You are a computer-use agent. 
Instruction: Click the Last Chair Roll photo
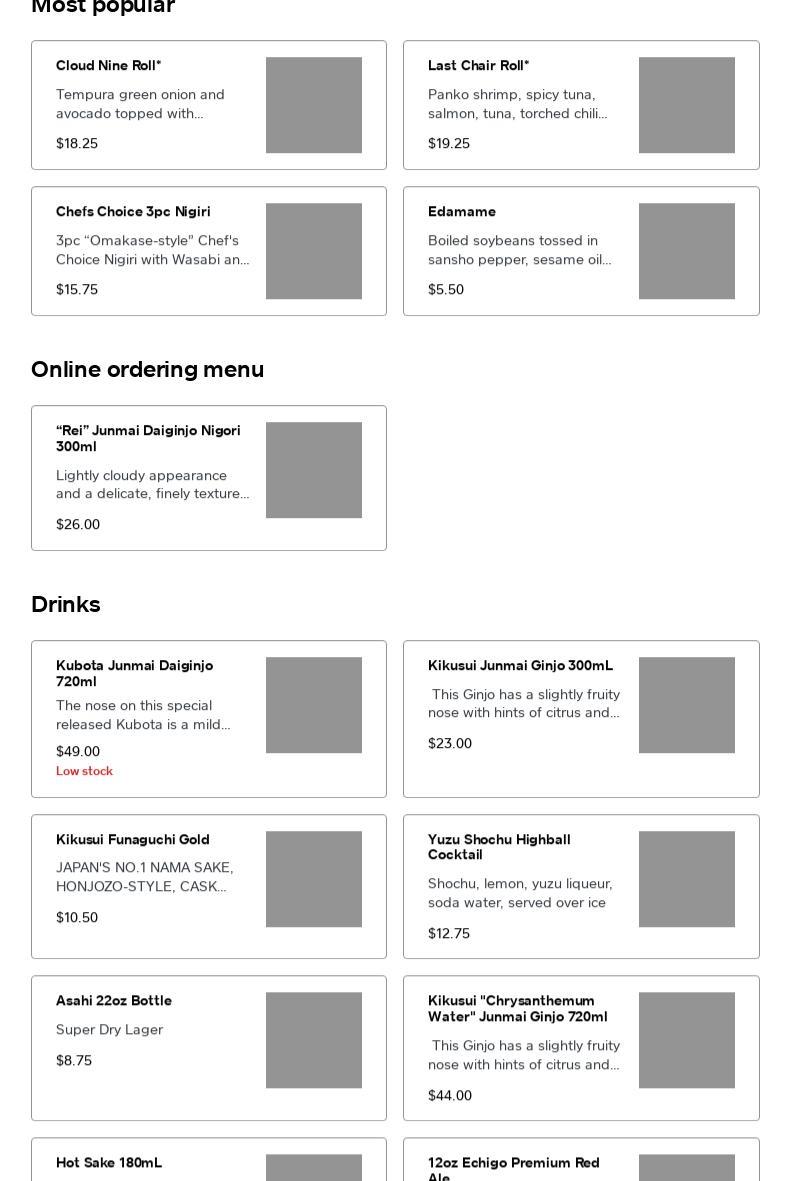[686, 105]
